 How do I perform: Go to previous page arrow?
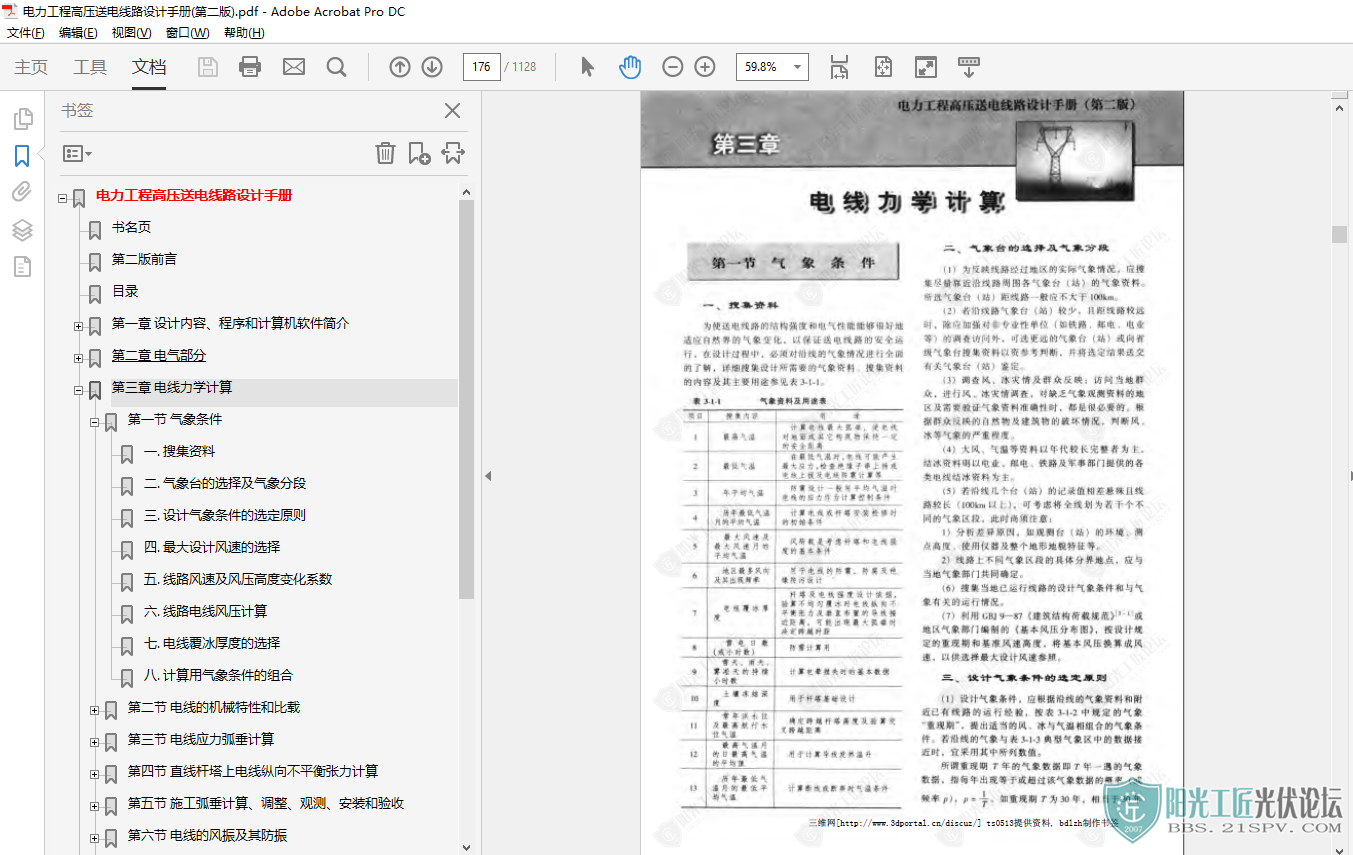point(400,67)
